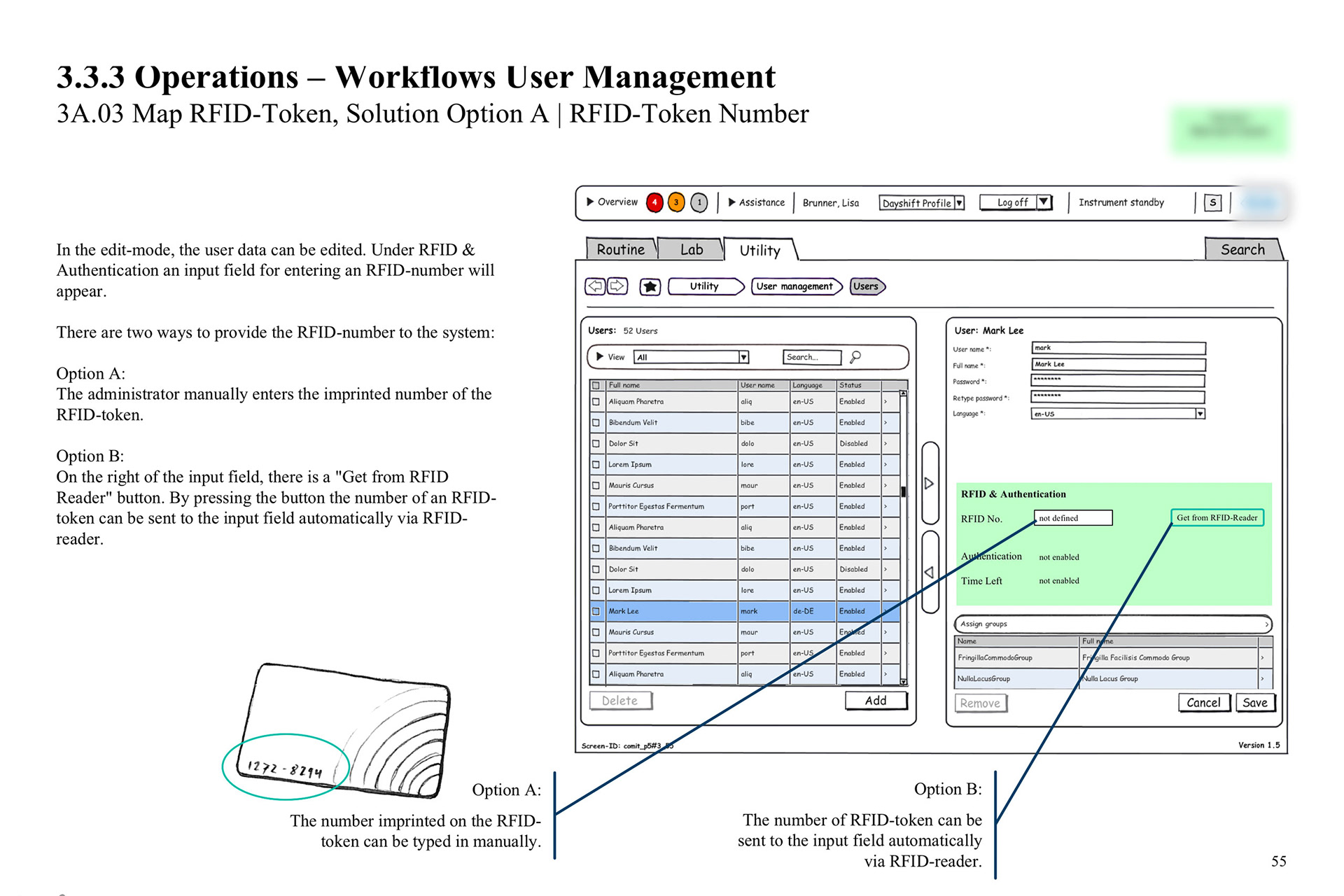Open row arrow for Mark Lee

pos(886,611)
